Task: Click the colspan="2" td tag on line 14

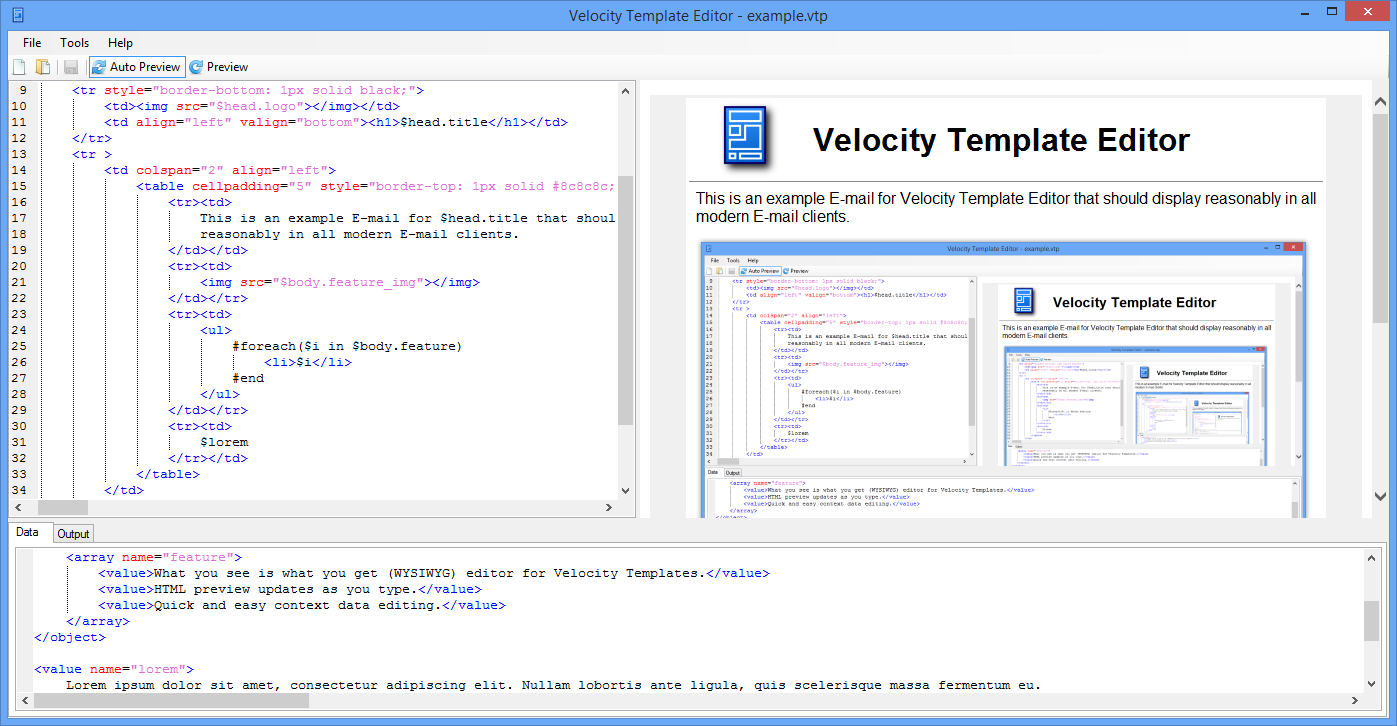Action: coord(220,170)
